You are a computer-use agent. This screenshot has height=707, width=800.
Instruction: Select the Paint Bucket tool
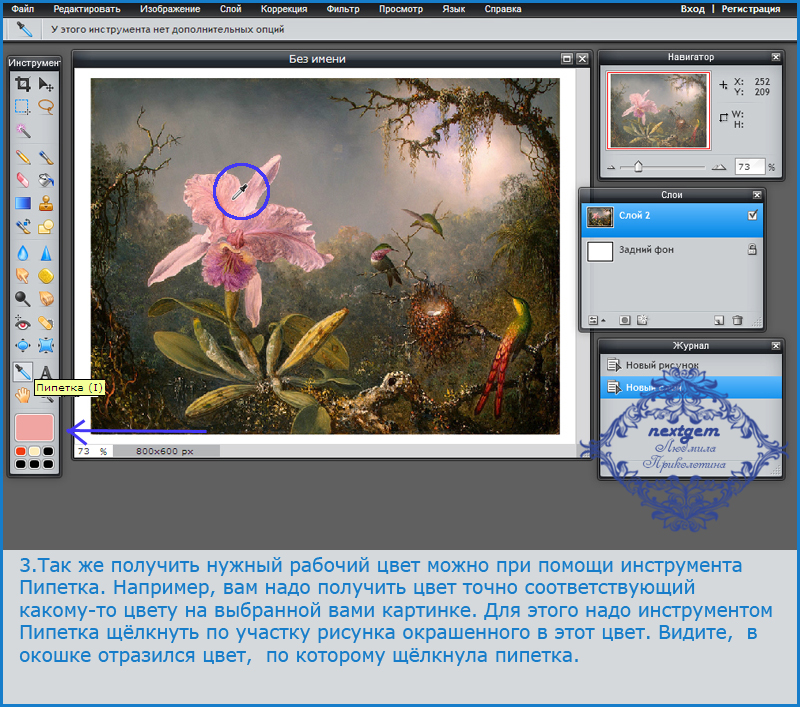click(46, 180)
